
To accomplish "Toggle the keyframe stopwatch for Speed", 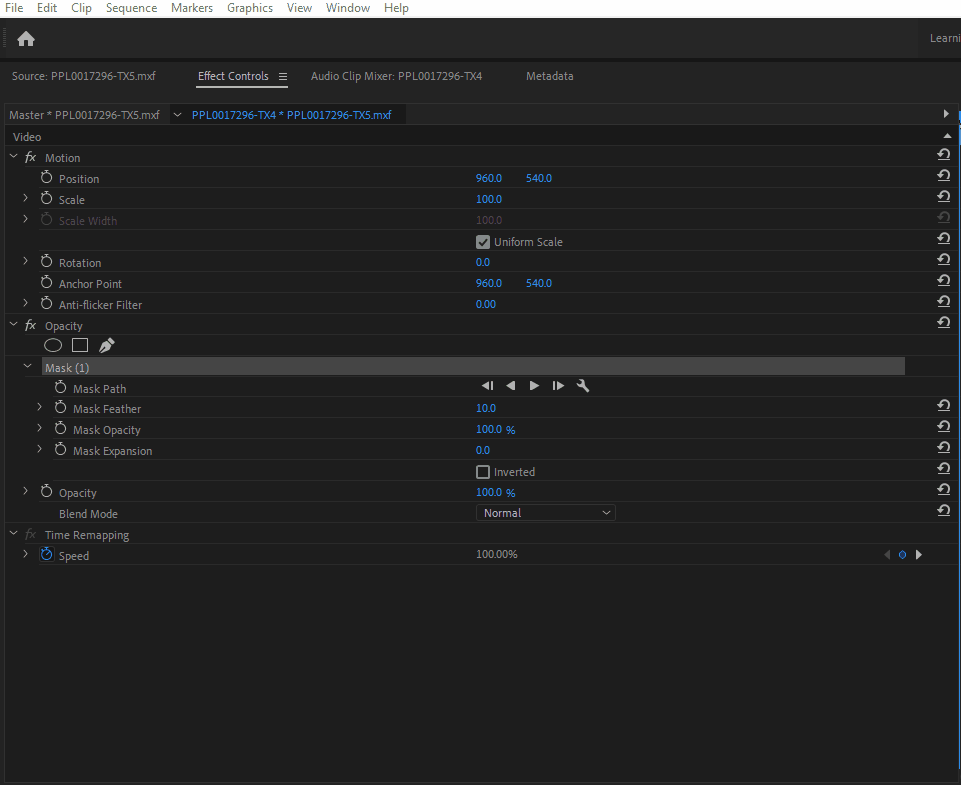I will click(x=46, y=554).
